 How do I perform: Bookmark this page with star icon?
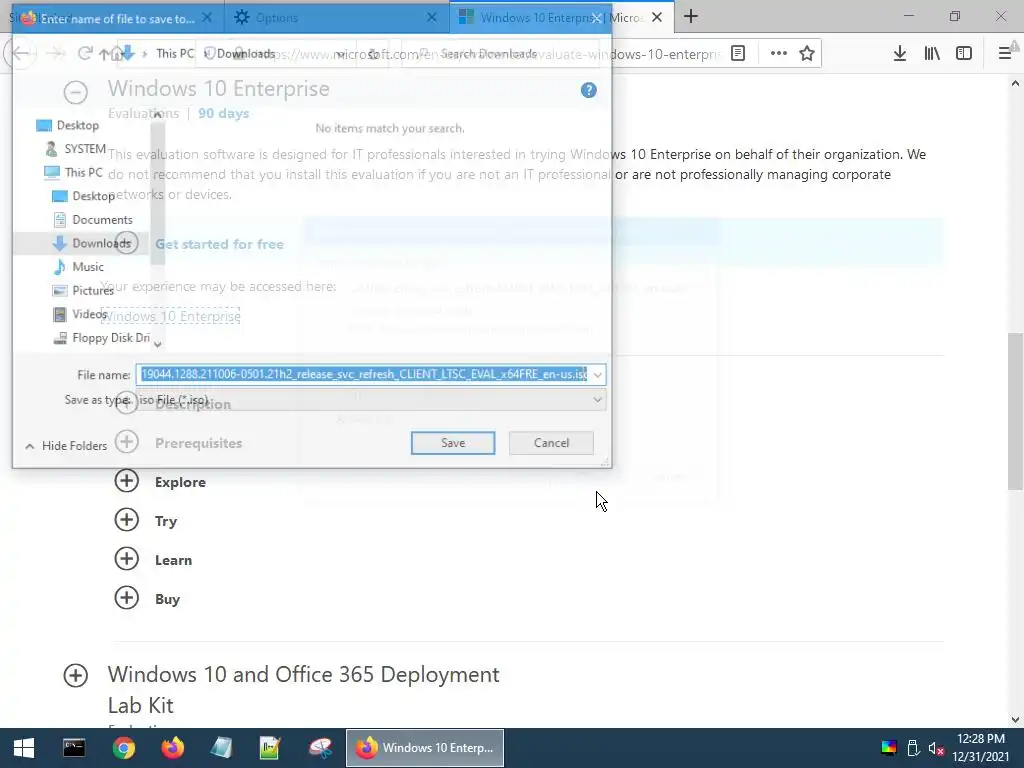click(x=807, y=54)
